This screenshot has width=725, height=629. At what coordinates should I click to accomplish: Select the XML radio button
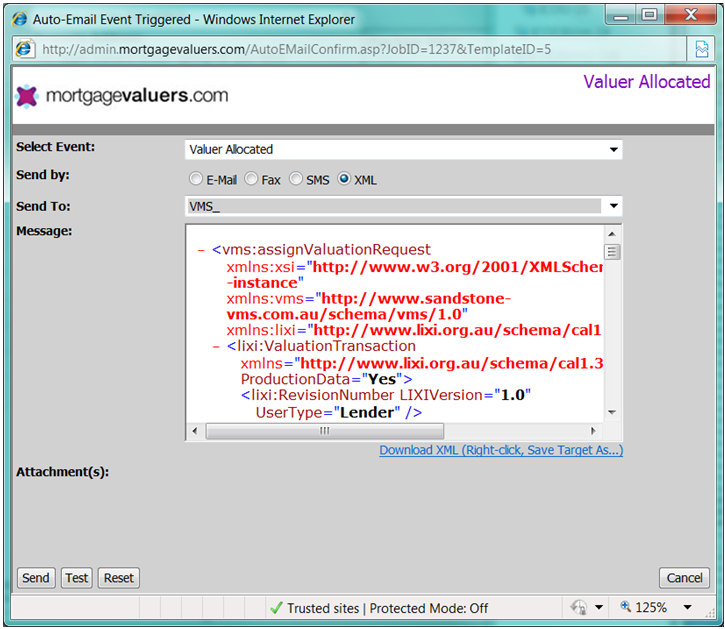tap(344, 179)
